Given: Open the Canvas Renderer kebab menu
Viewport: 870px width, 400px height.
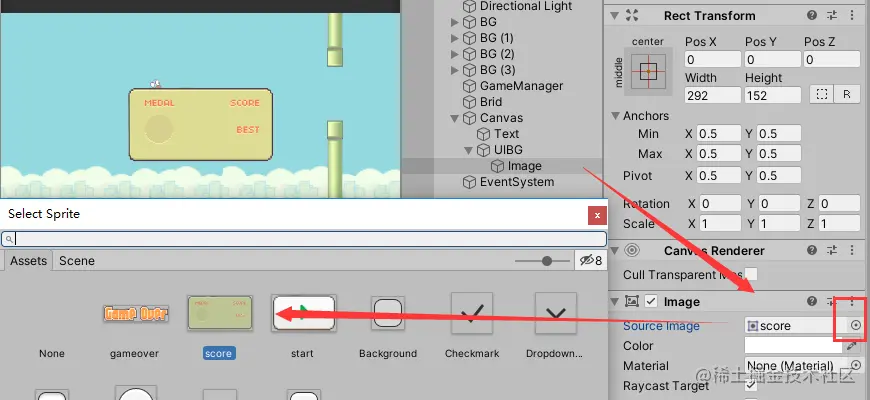Looking at the screenshot, I should point(852,251).
